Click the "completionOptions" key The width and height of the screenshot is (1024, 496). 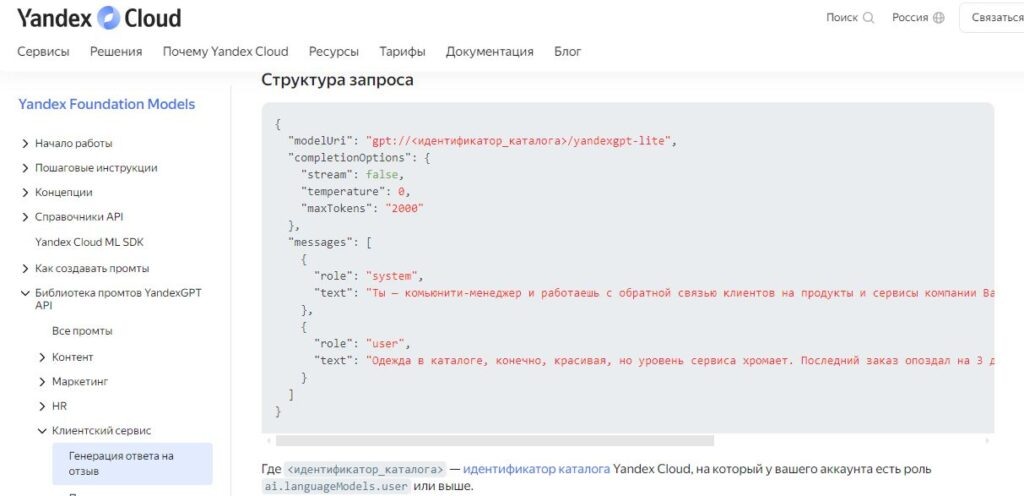click(349, 158)
